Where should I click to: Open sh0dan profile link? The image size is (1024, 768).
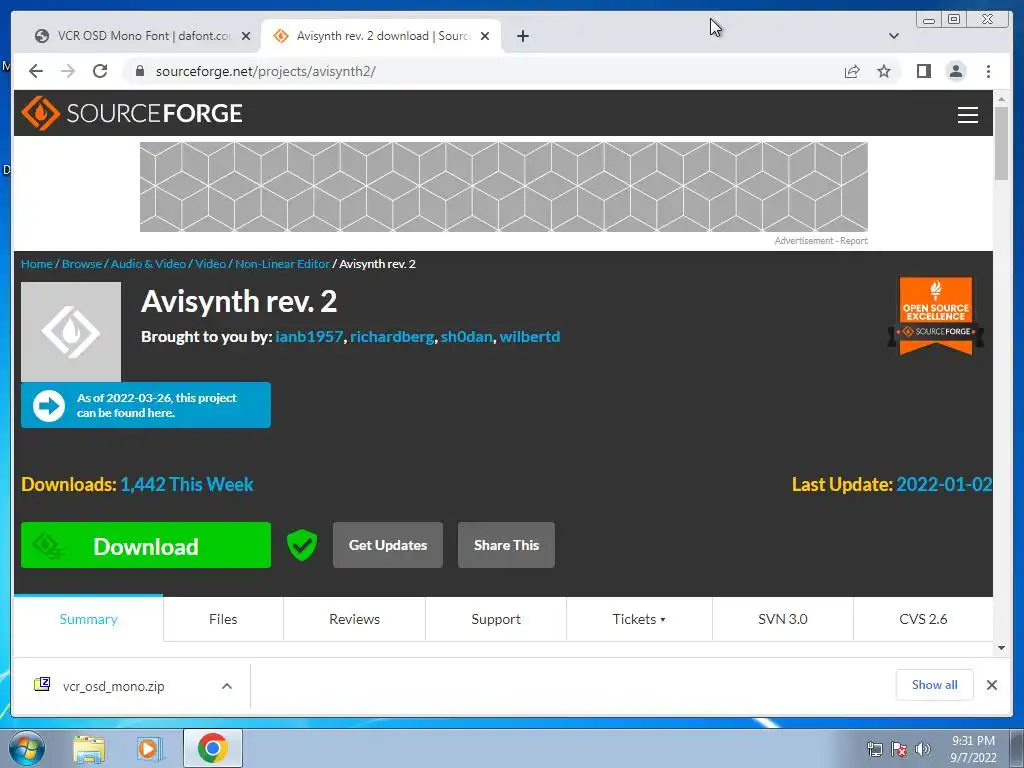point(466,337)
